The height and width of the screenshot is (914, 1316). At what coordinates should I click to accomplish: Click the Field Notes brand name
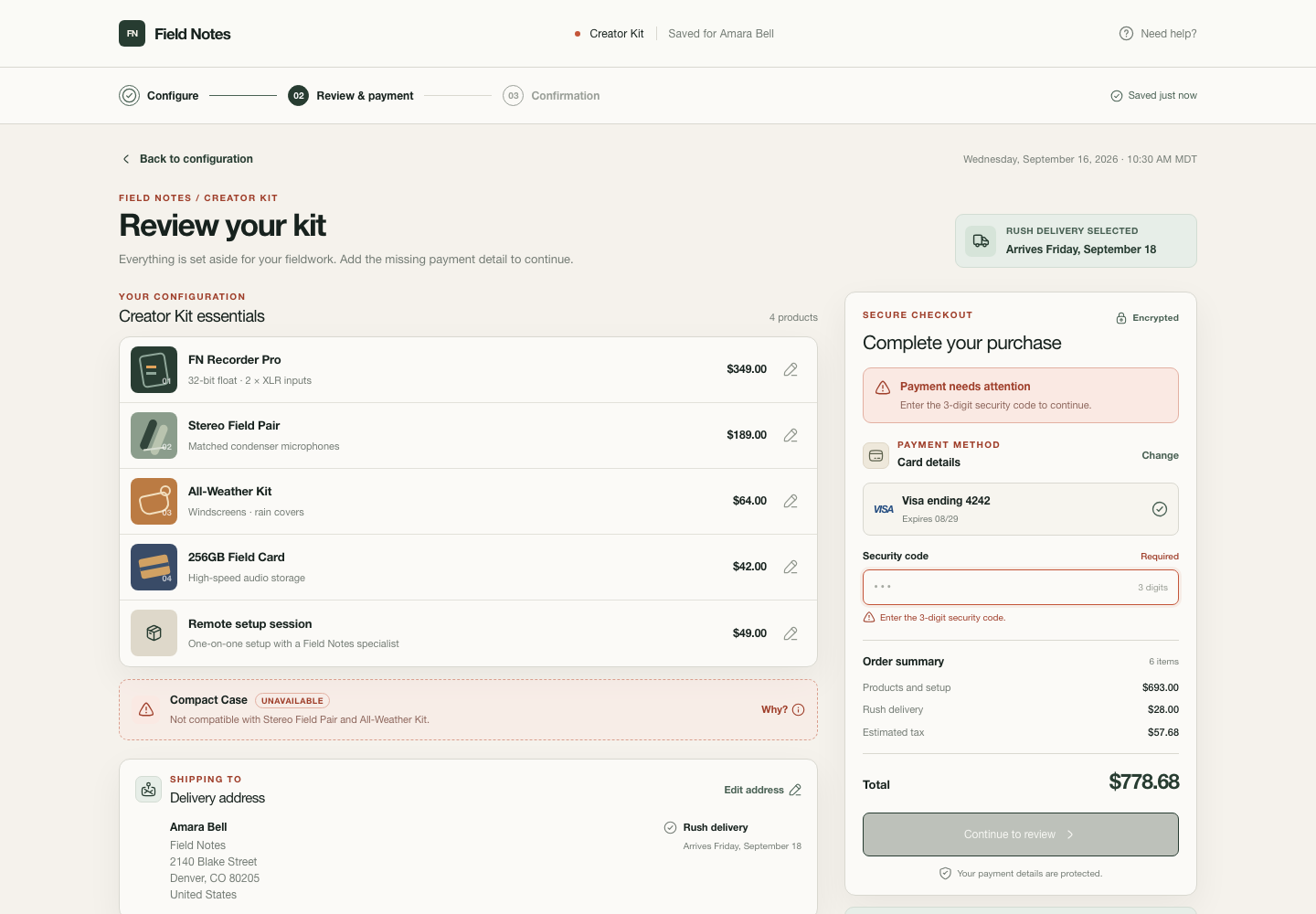[193, 34]
